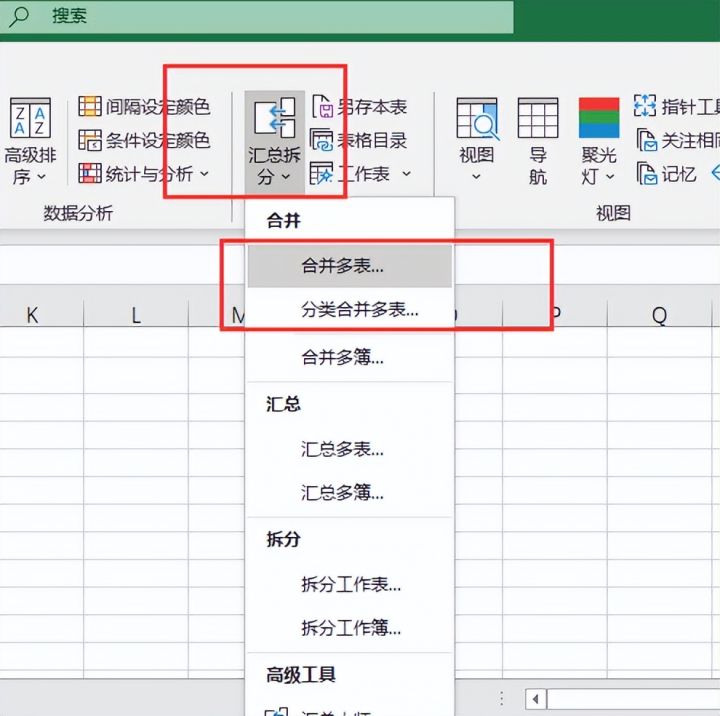This screenshot has height=716, width=720.
Task: Select menu item 合并多表...
Action: [x=350, y=266]
